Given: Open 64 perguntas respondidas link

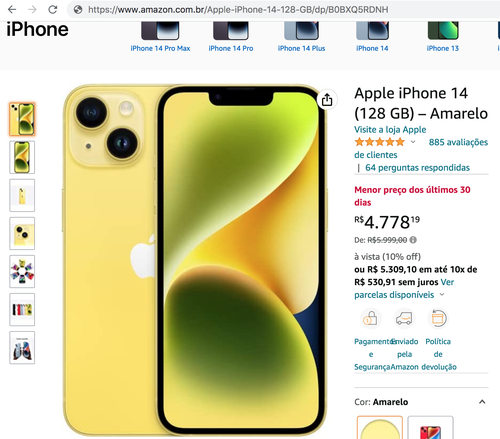Looking at the screenshot, I should click(x=417, y=168).
